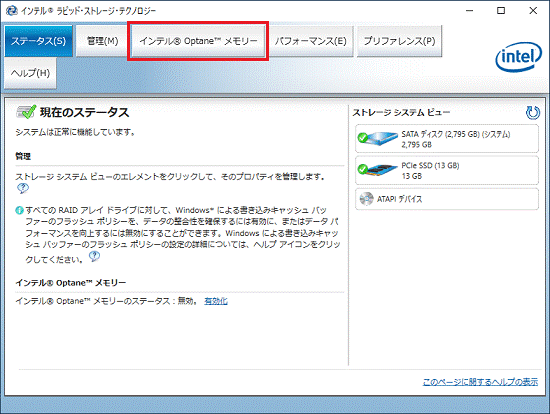Click the app icon in title bar
550x414 pixels.
tap(12, 11)
